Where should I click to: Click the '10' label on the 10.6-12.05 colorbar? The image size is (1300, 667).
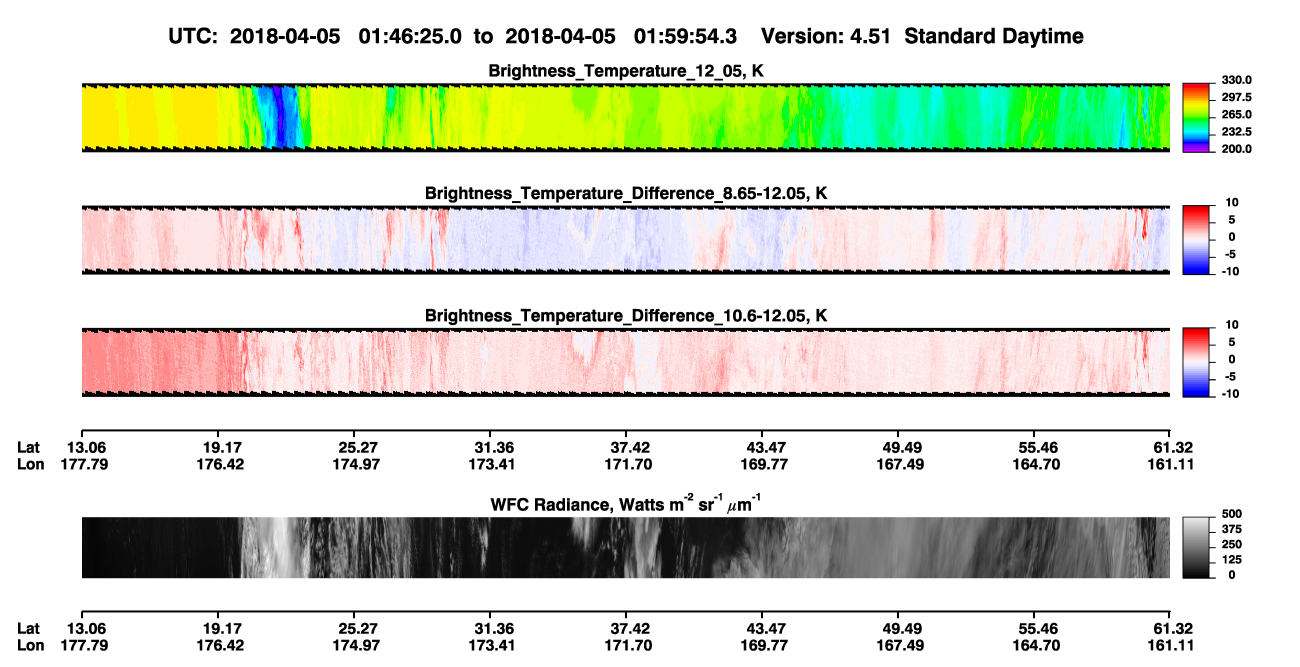point(1232,325)
